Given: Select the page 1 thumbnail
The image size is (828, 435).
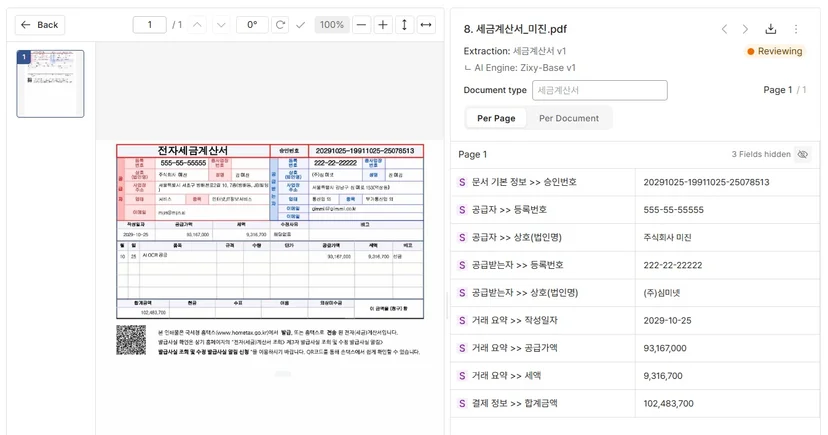Looking at the screenshot, I should pyautogui.click(x=50, y=83).
